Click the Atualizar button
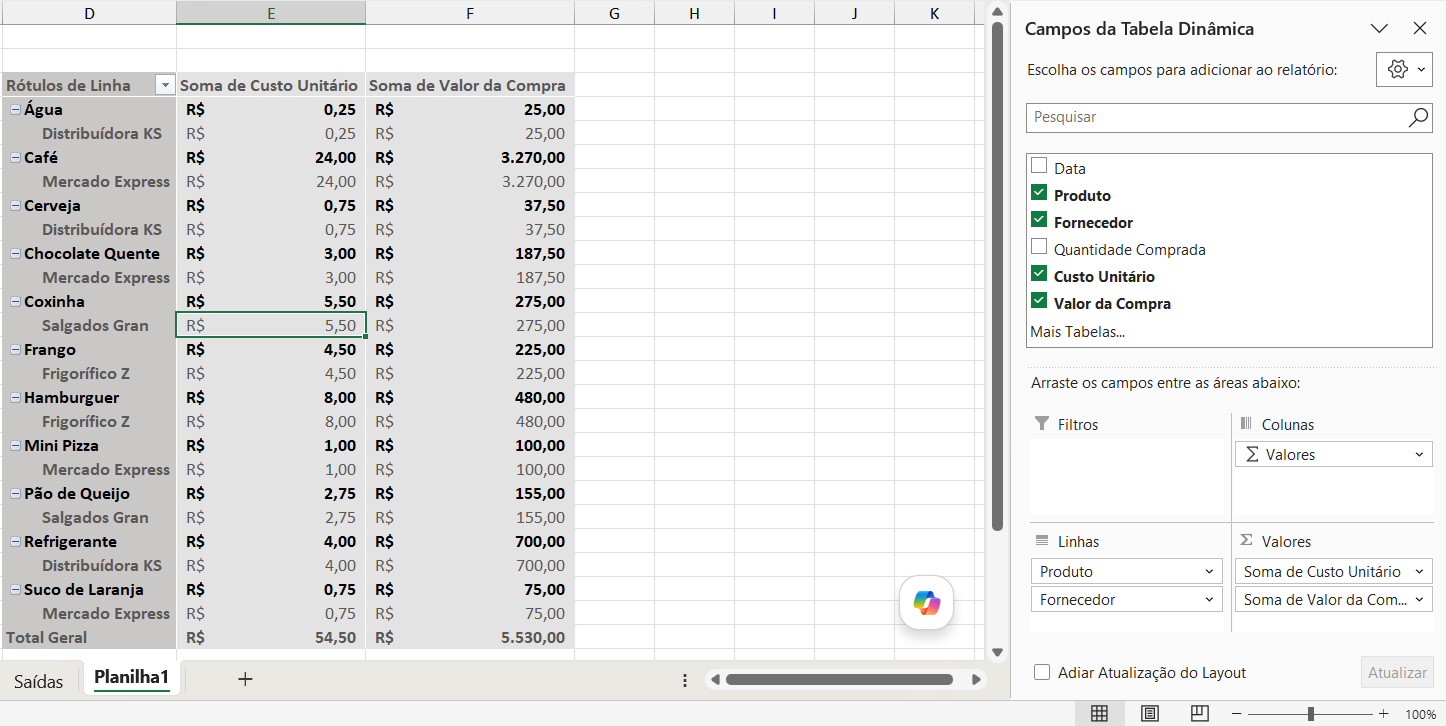The image size is (1446, 726). [1397, 673]
